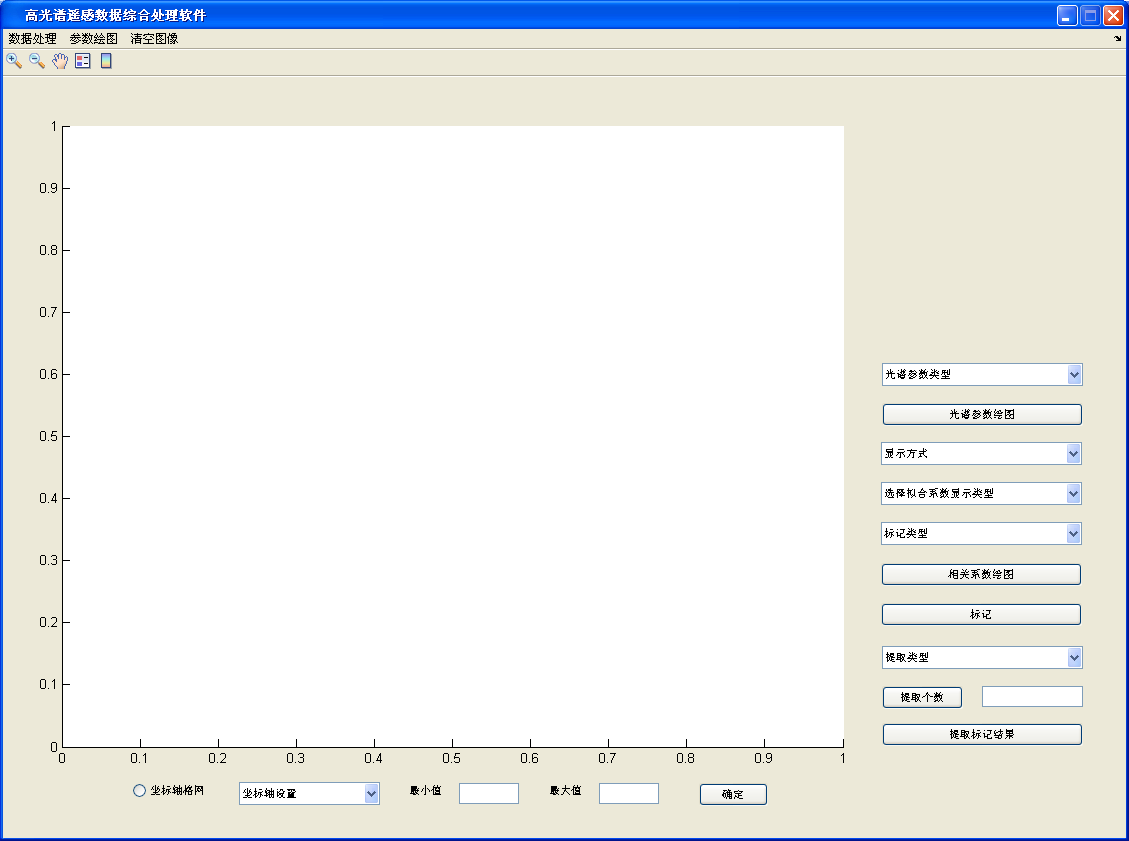Open the 数据处理 menu
This screenshot has height=841, width=1129.
(x=32, y=39)
